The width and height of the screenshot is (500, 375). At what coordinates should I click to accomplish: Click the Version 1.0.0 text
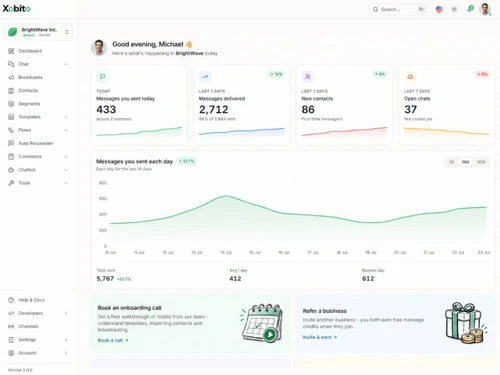20,370
